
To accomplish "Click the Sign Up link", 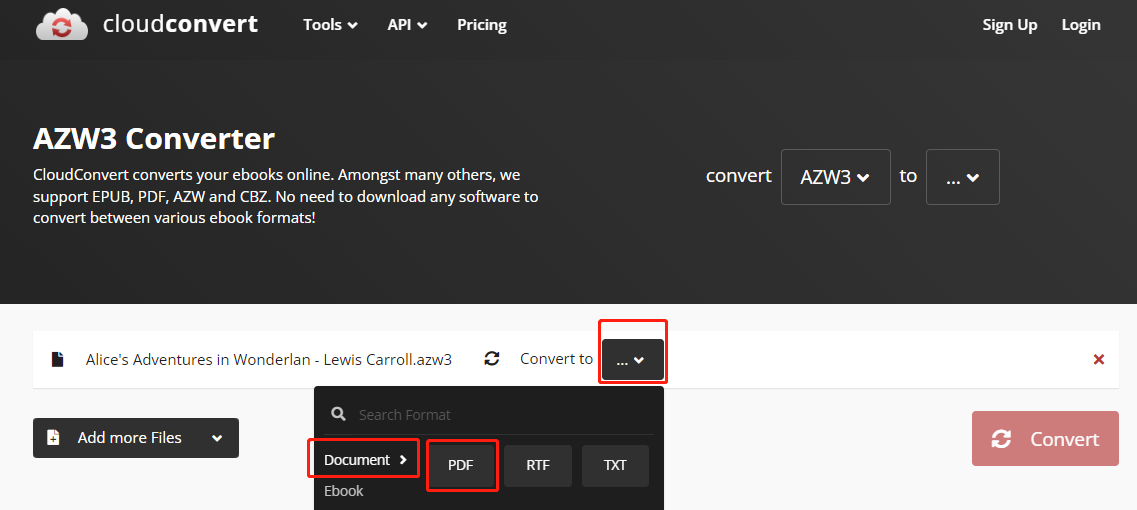I will coord(1009,25).
